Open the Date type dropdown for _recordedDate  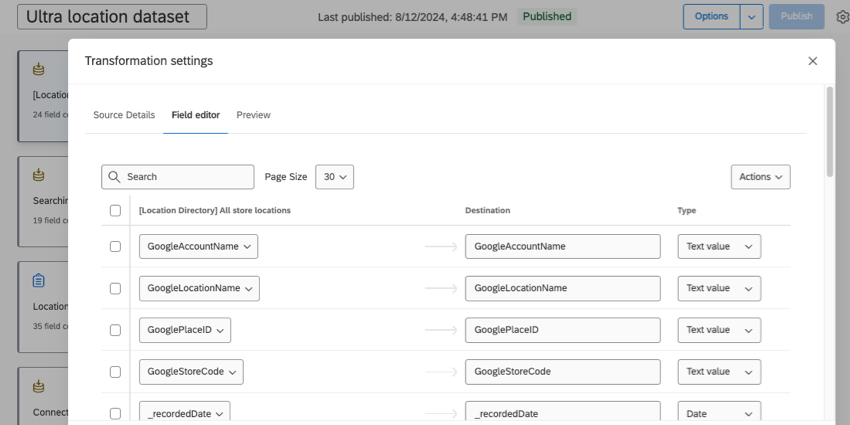click(x=719, y=413)
